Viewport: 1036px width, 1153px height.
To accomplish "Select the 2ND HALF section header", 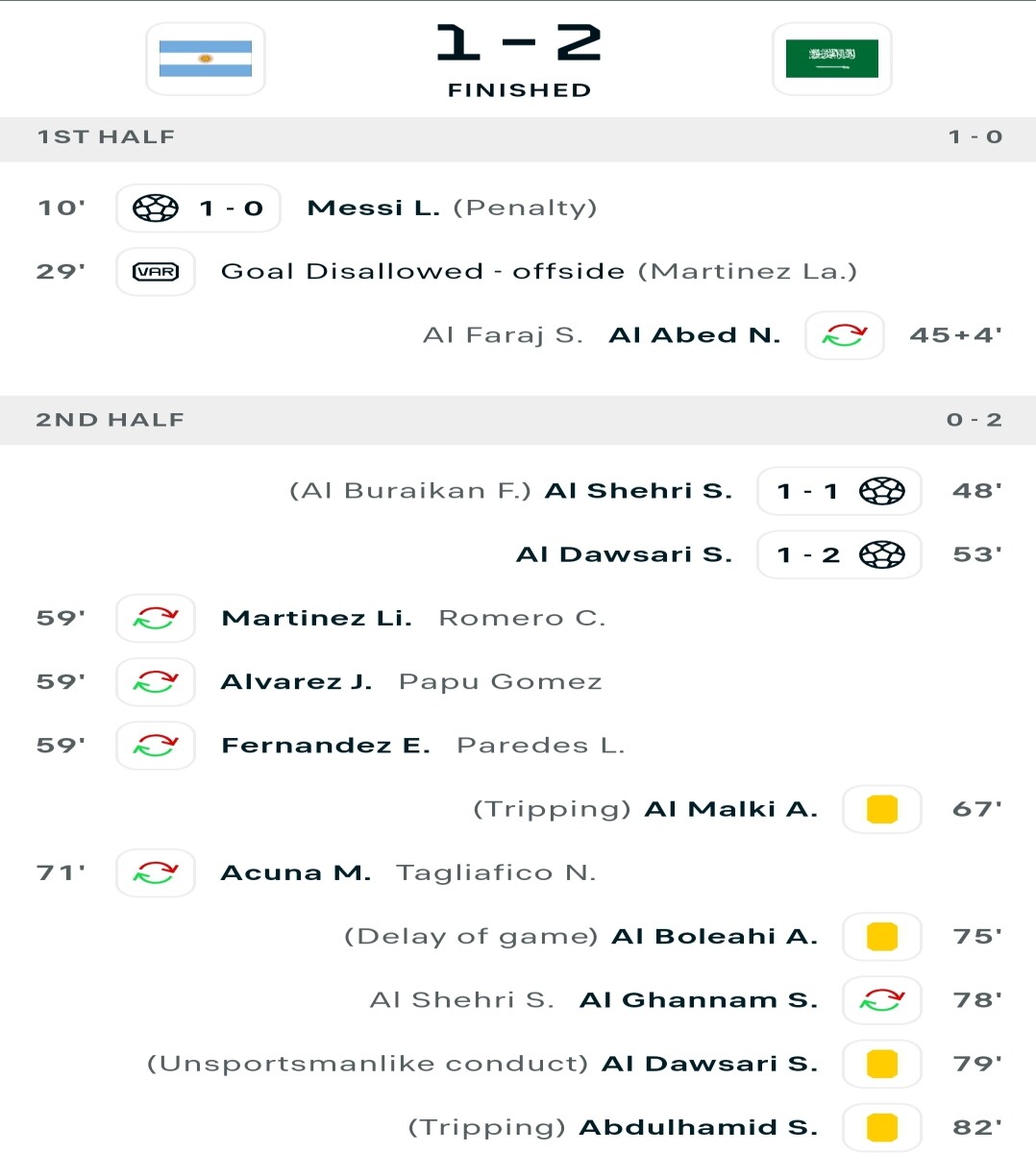I will point(518,420).
